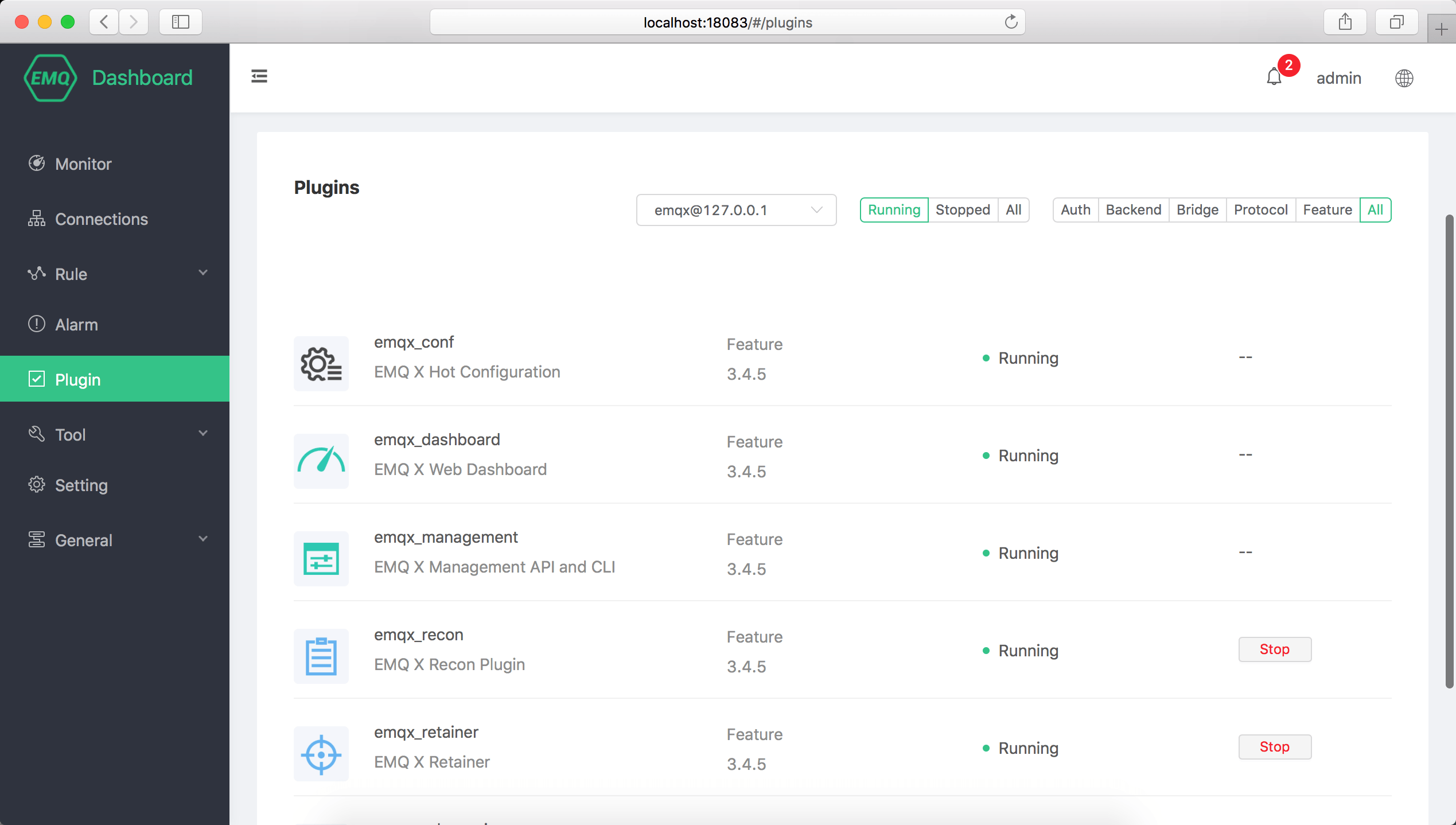Click the page vertical scrollbar
Image resolution: width=1456 pixels, height=825 pixels.
[1449, 450]
